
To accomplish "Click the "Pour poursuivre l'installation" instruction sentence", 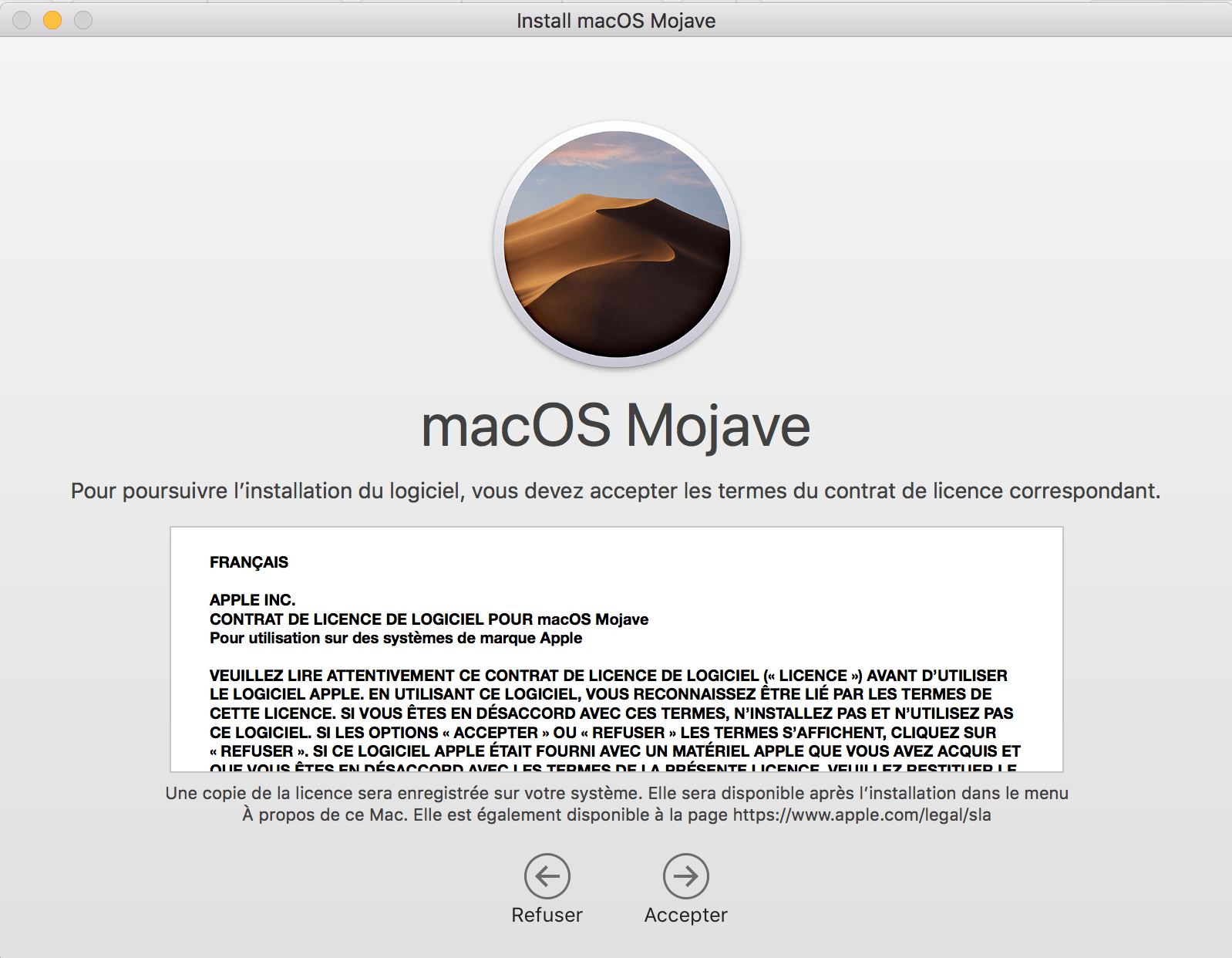I will point(615,491).
